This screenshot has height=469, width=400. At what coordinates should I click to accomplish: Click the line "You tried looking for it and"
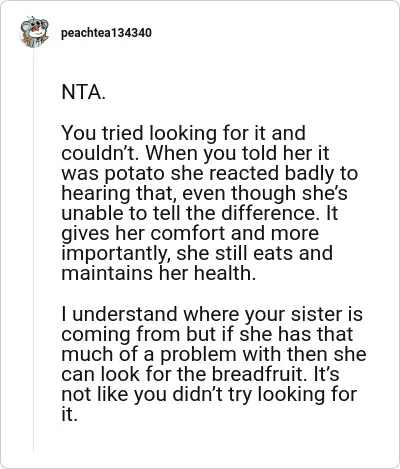pyautogui.click(x=183, y=133)
